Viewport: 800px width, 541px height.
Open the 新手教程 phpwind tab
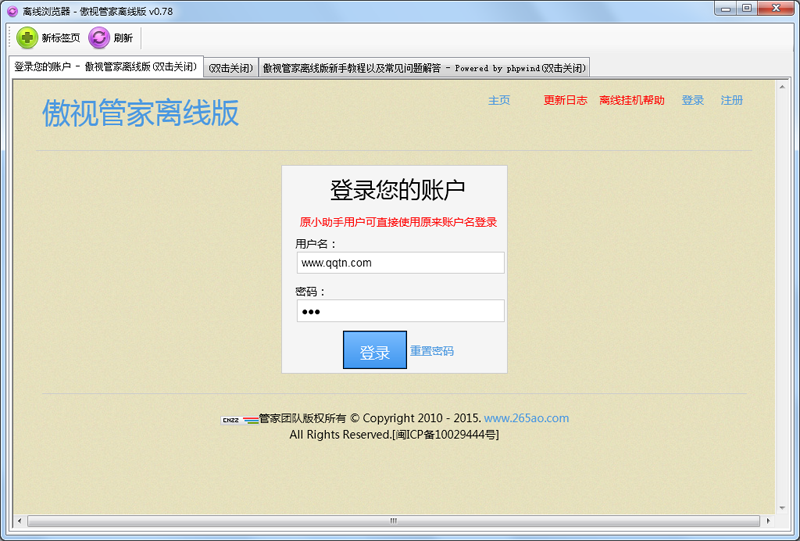(x=424, y=67)
